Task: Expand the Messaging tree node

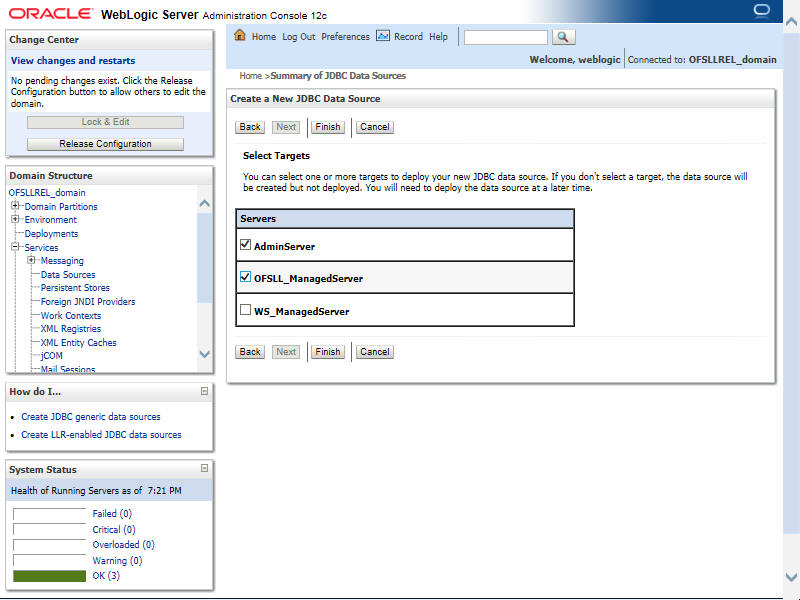Action: [31, 260]
